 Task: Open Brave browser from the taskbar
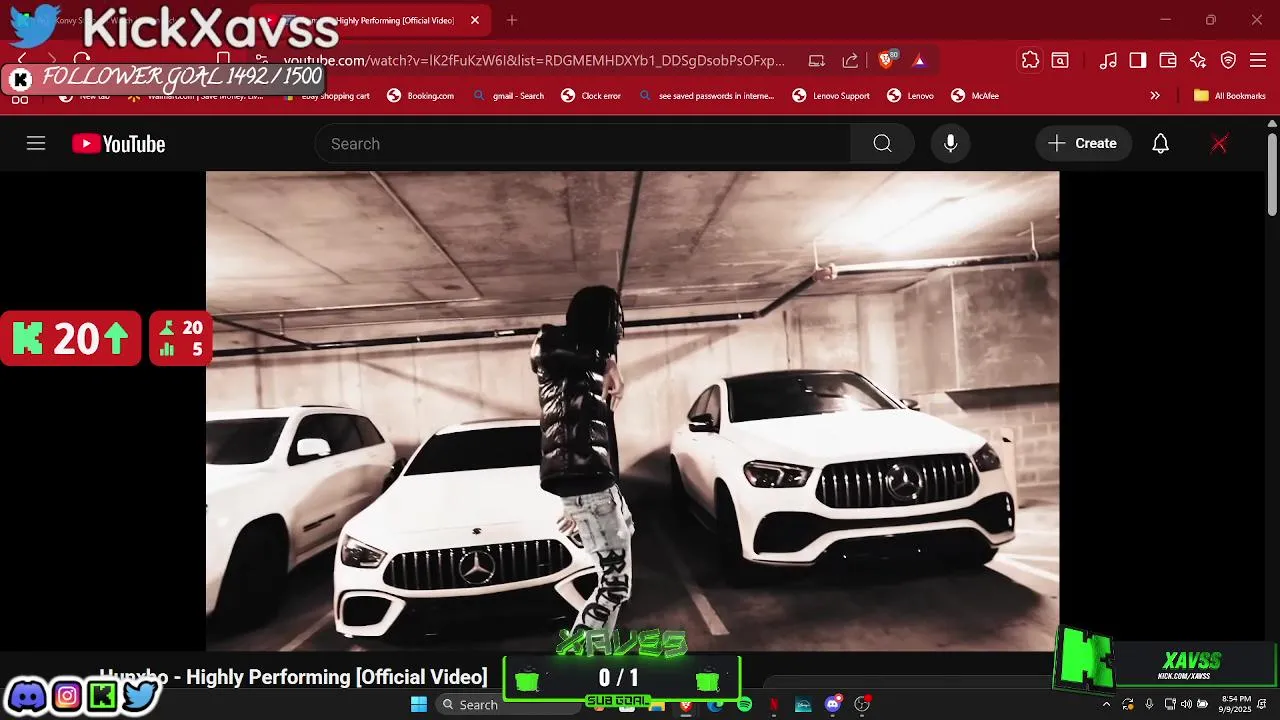[x=686, y=704]
